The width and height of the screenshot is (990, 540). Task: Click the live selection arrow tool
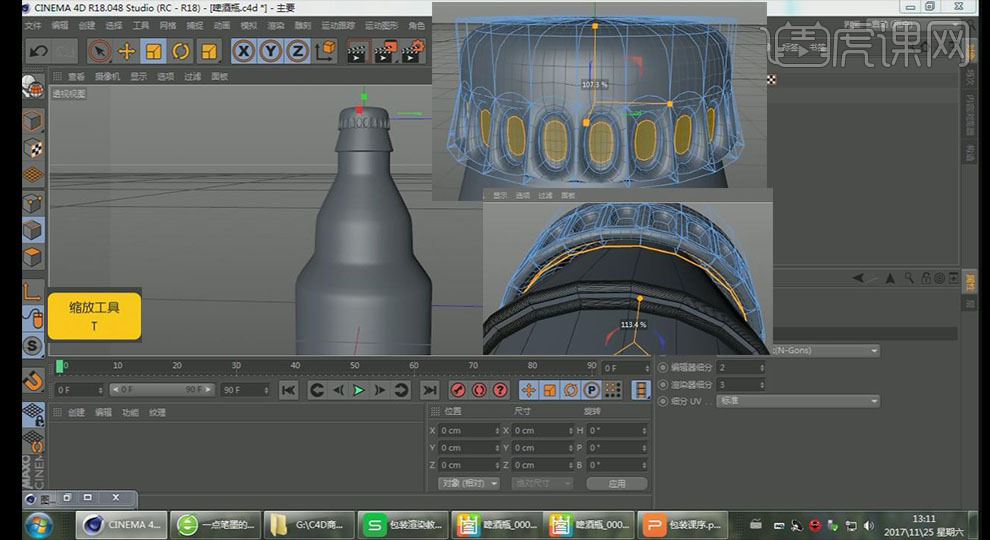(99, 51)
